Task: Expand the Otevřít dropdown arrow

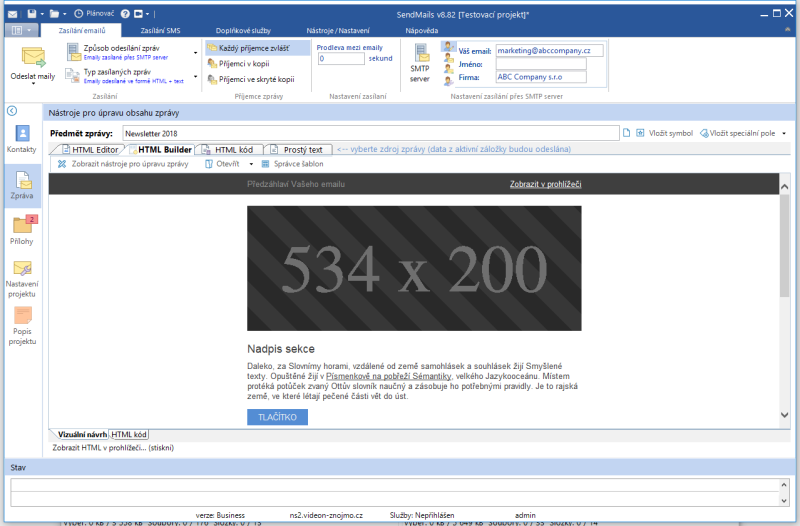Action: [251, 163]
